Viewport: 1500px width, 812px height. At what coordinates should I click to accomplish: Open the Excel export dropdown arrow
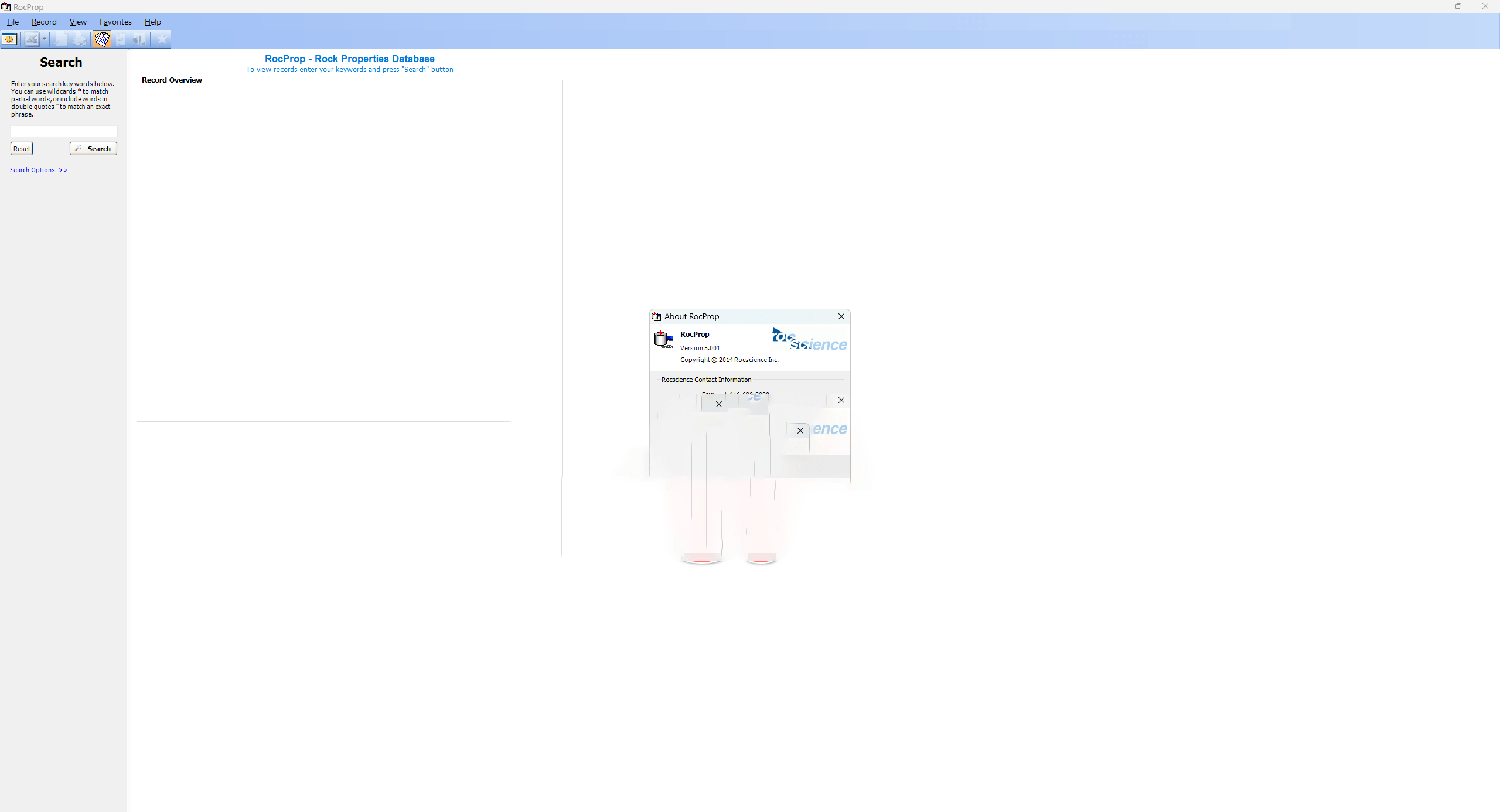coord(45,39)
